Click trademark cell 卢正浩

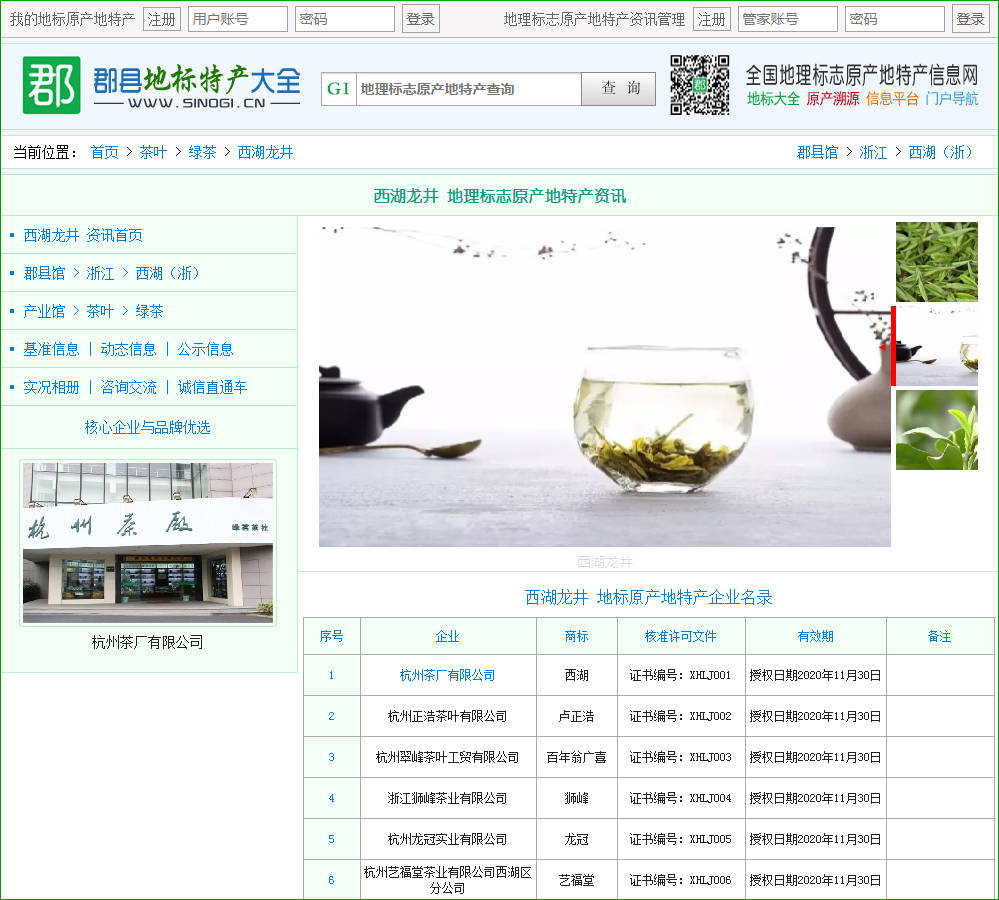pyautogui.click(x=577, y=716)
